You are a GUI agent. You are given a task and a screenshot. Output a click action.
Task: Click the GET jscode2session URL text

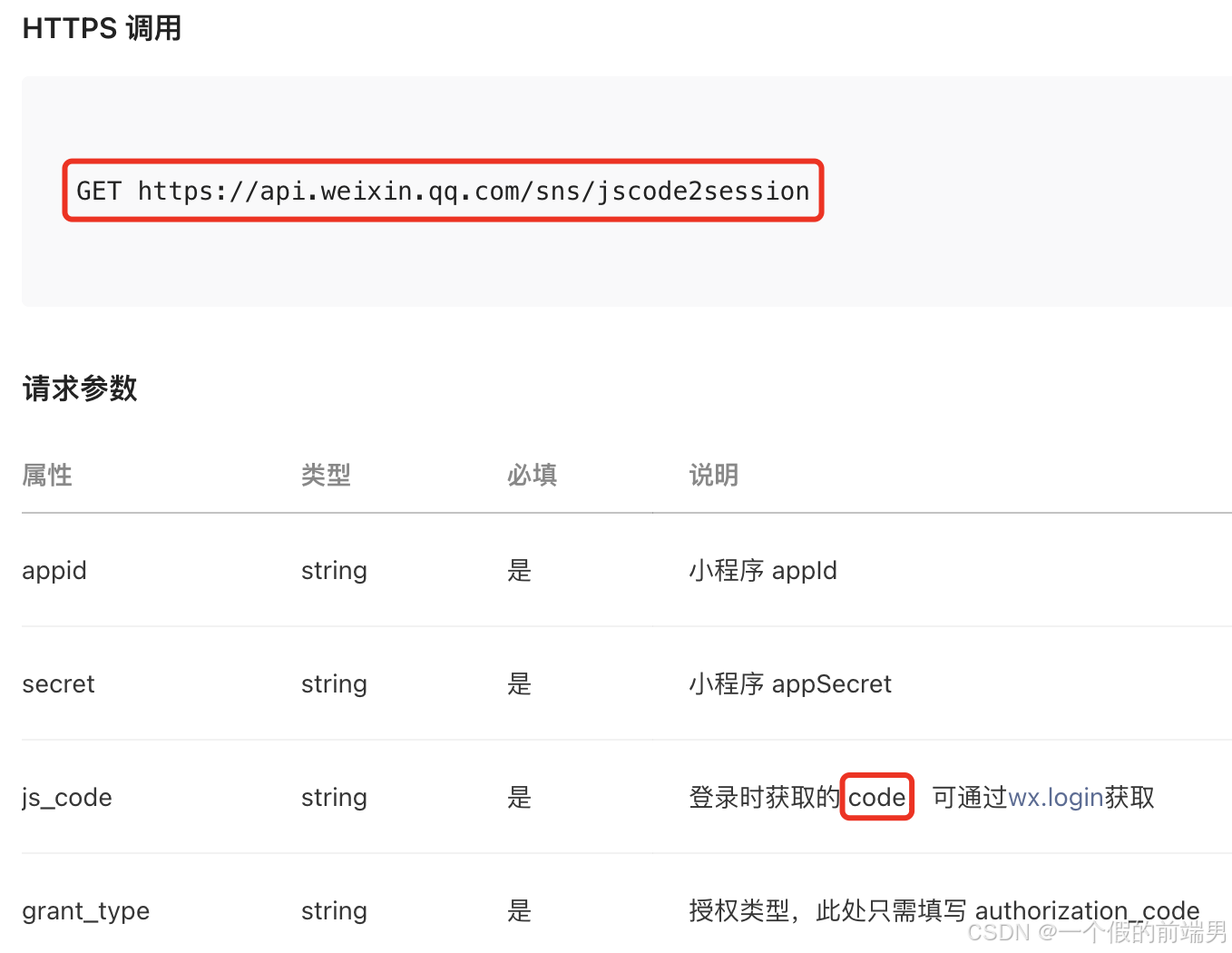(443, 191)
